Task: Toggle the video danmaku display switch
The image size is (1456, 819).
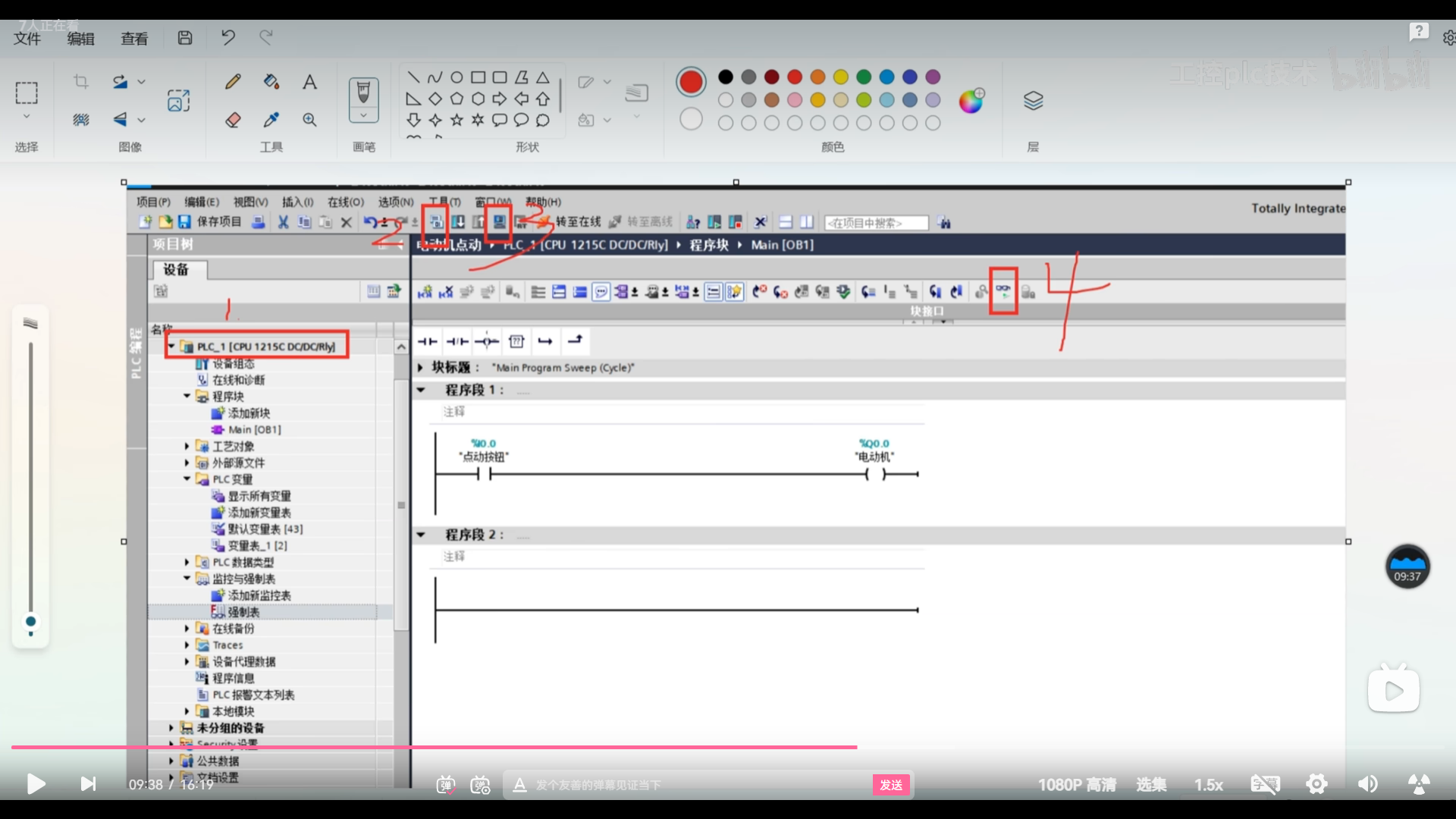Action: coord(446,785)
